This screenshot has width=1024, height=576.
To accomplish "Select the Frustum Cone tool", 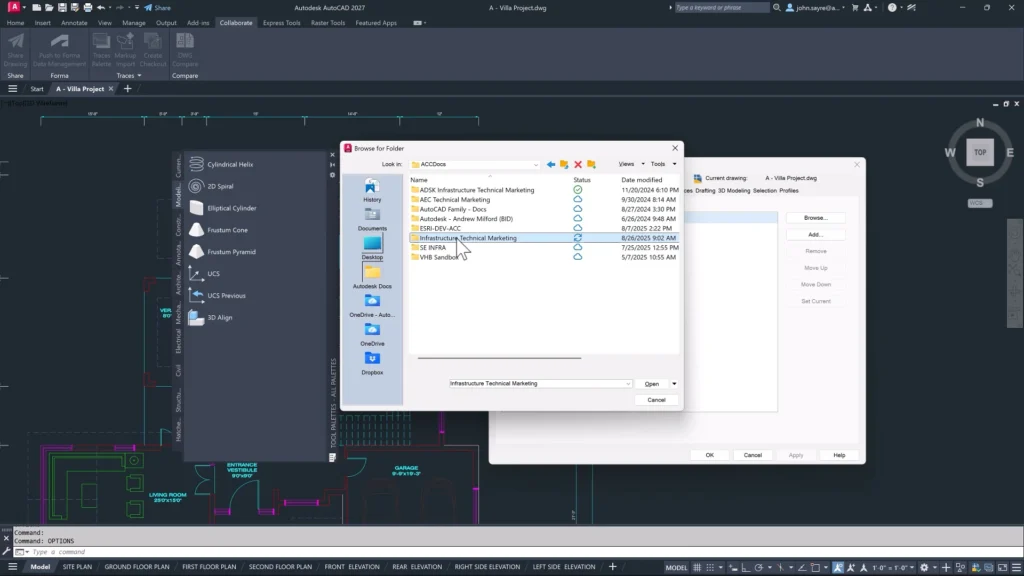I will pos(219,230).
